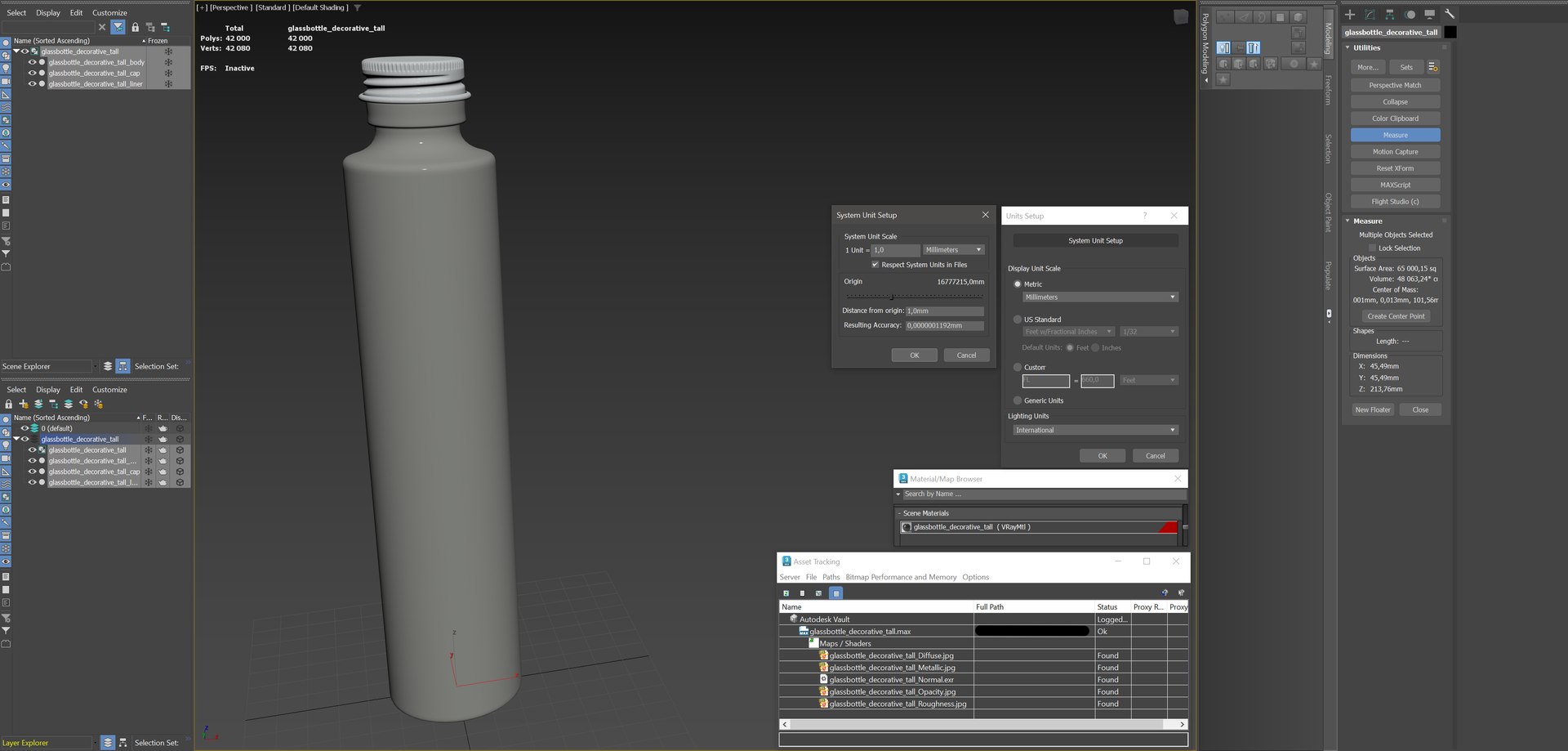Screen dimensions: 1568x751
Task: Click the black object color swatch
Action: click(1450, 33)
